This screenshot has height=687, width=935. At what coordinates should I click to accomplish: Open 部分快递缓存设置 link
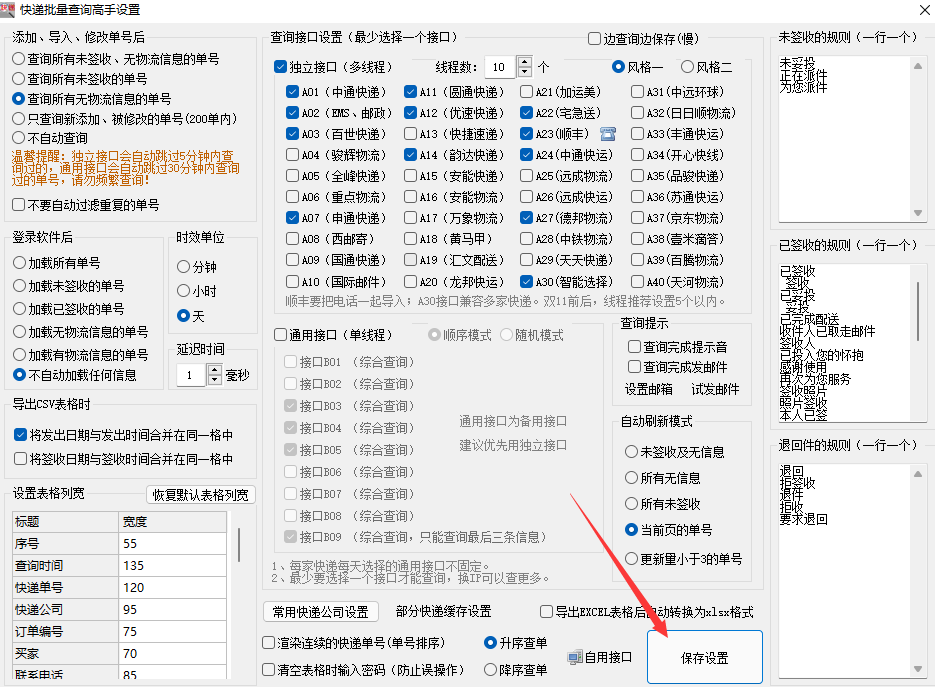click(443, 611)
